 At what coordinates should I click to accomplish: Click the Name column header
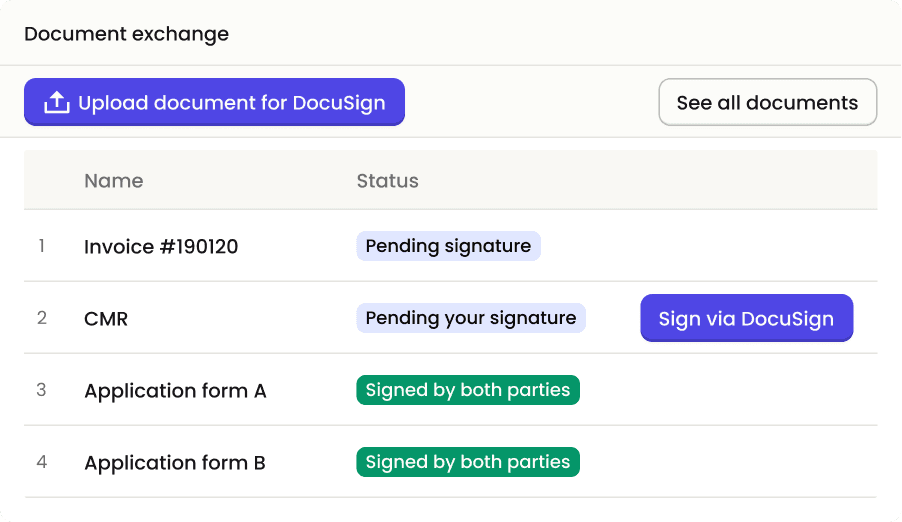click(x=113, y=181)
